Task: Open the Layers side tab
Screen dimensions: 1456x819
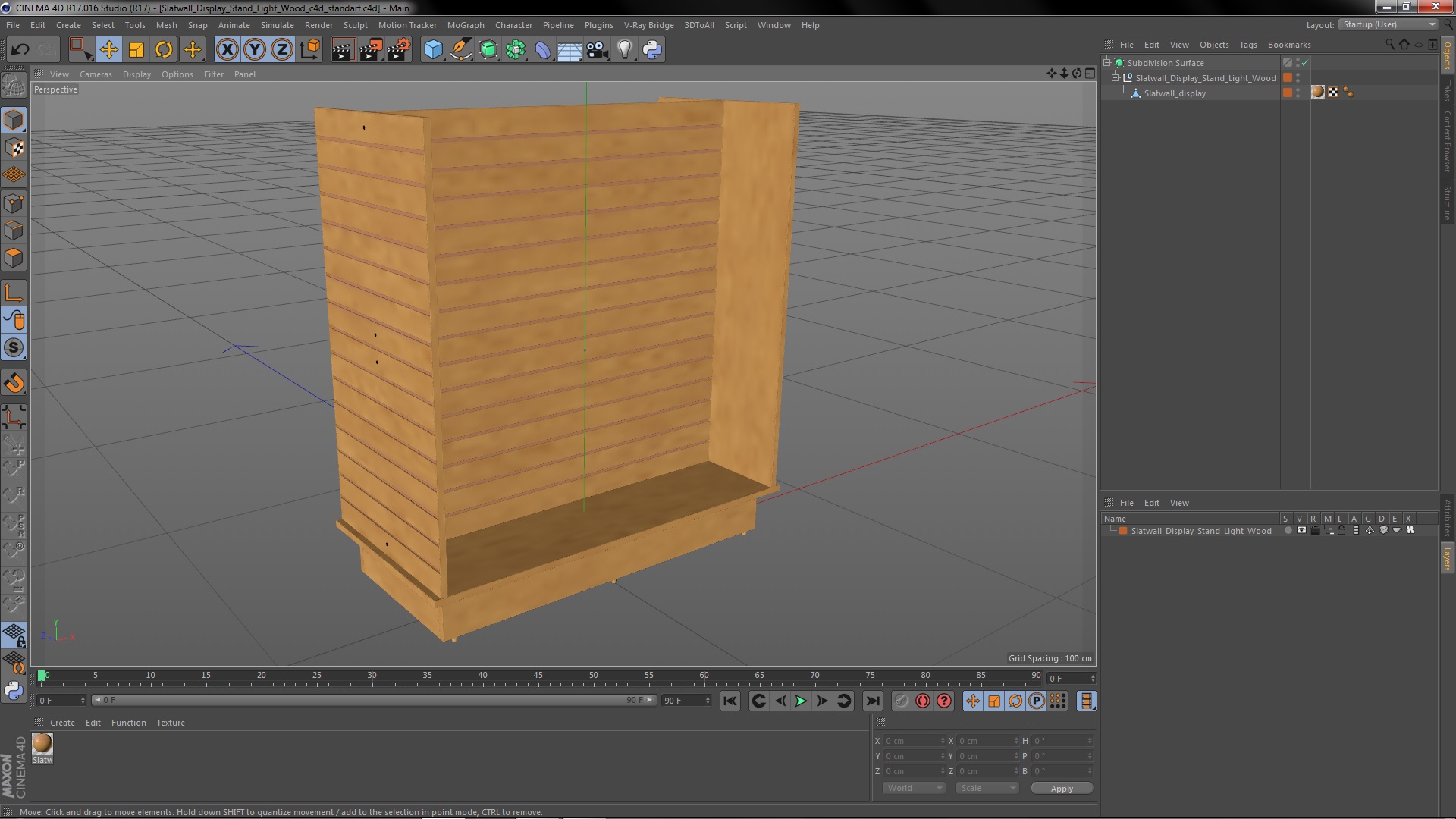Action: click(x=1447, y=558)
